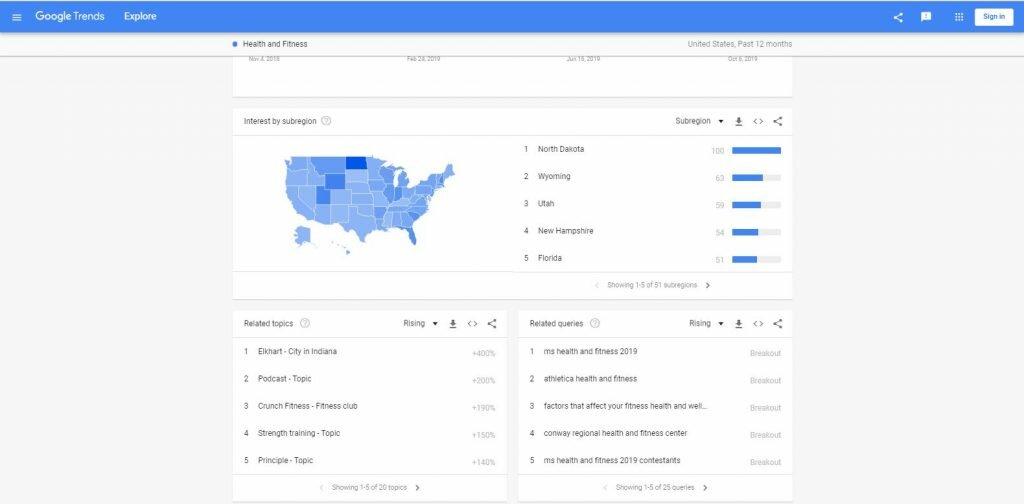Select New Hampshire in the subregion list
The image size is (1024, 504).
(566, 231)
